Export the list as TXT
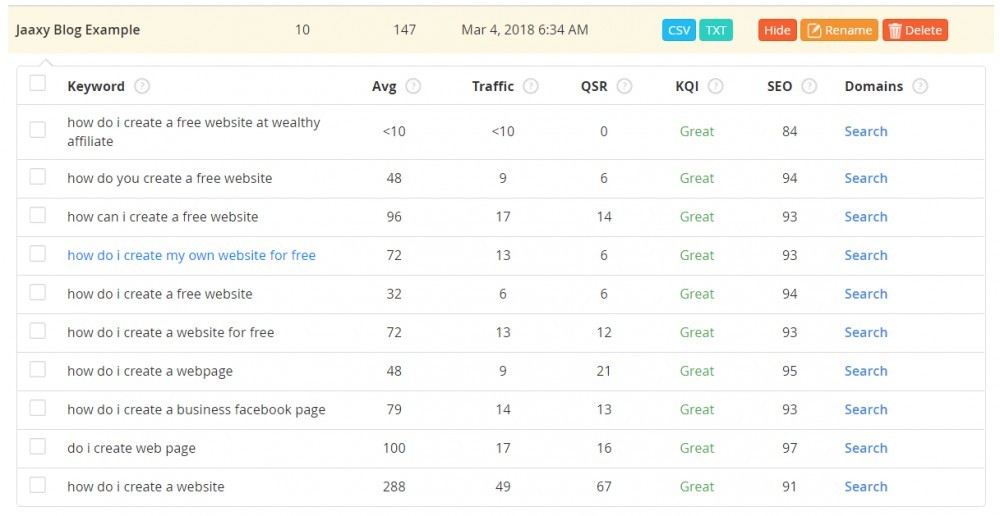 tap(716, 30)
